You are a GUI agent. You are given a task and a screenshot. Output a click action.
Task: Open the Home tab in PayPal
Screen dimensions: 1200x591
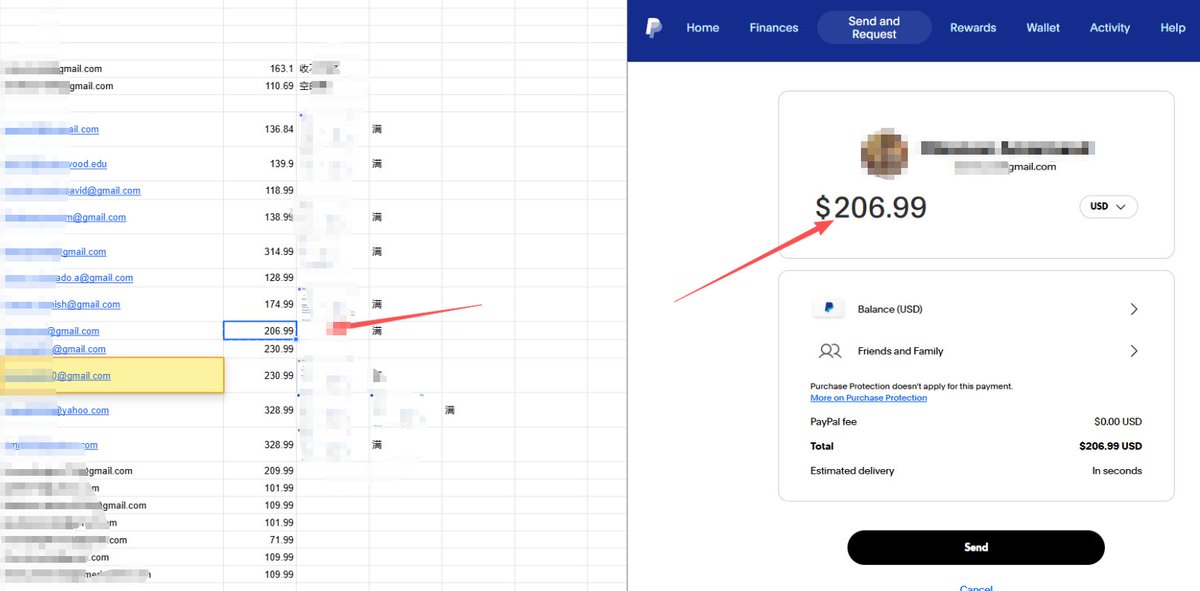[703, 28]
